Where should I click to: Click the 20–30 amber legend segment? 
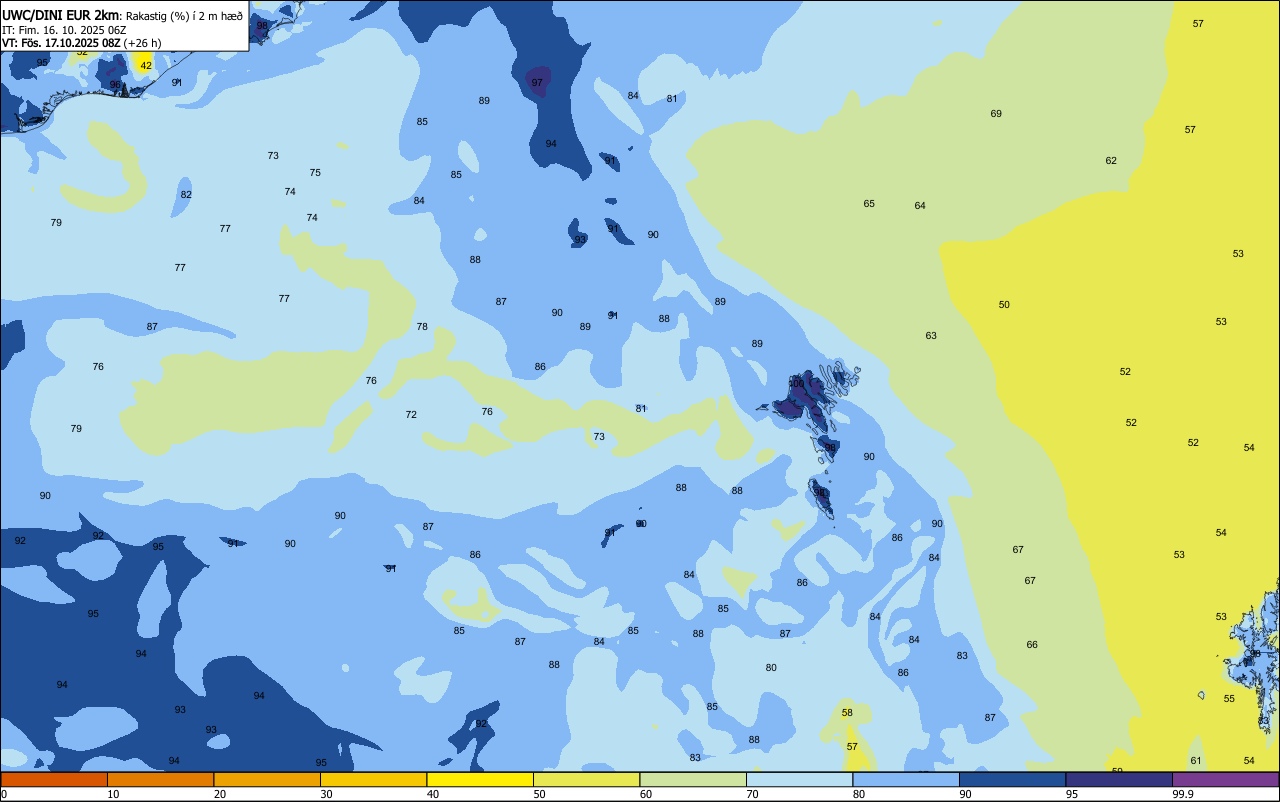click(x=267, y=779)
